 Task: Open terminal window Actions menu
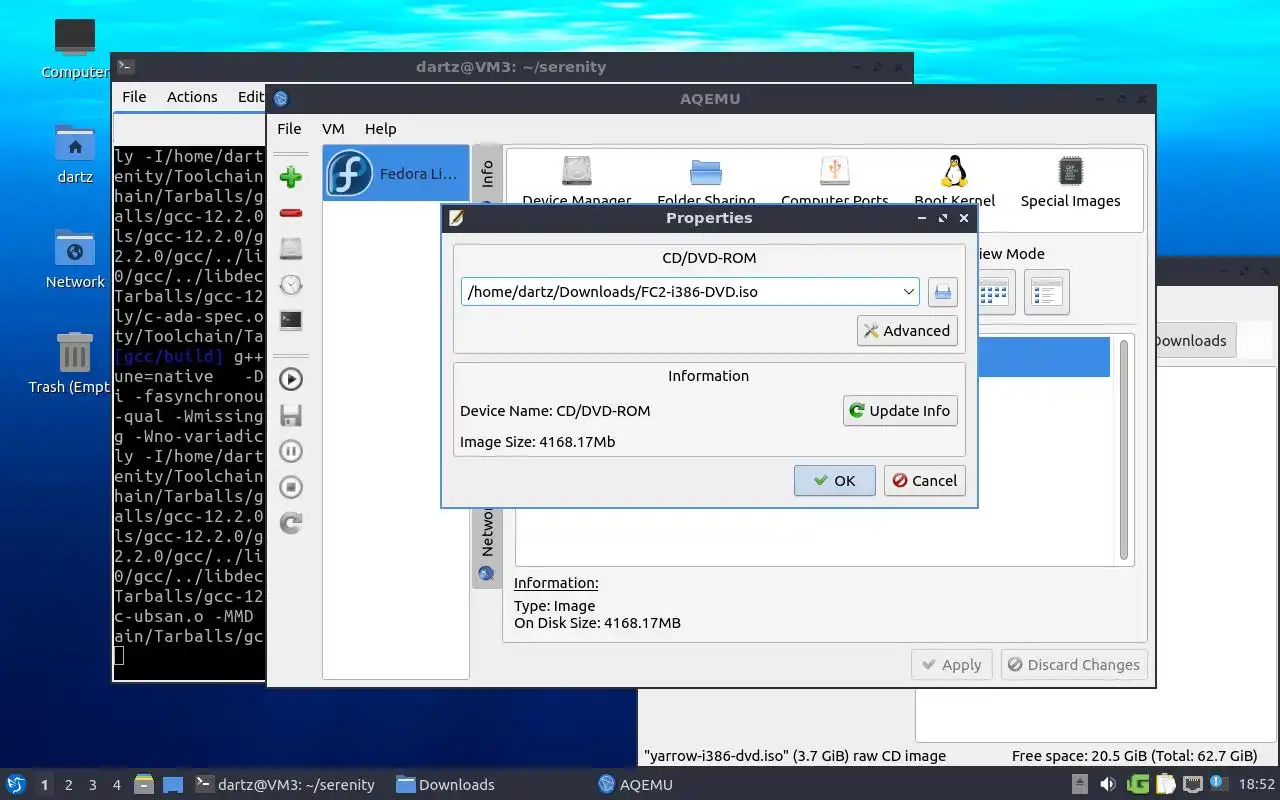(192, 96)
